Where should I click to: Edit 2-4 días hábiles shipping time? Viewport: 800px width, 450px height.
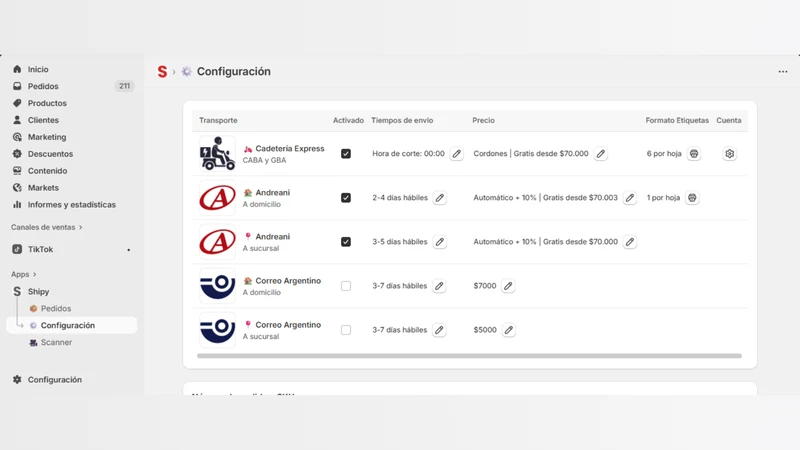pos(439,197)
